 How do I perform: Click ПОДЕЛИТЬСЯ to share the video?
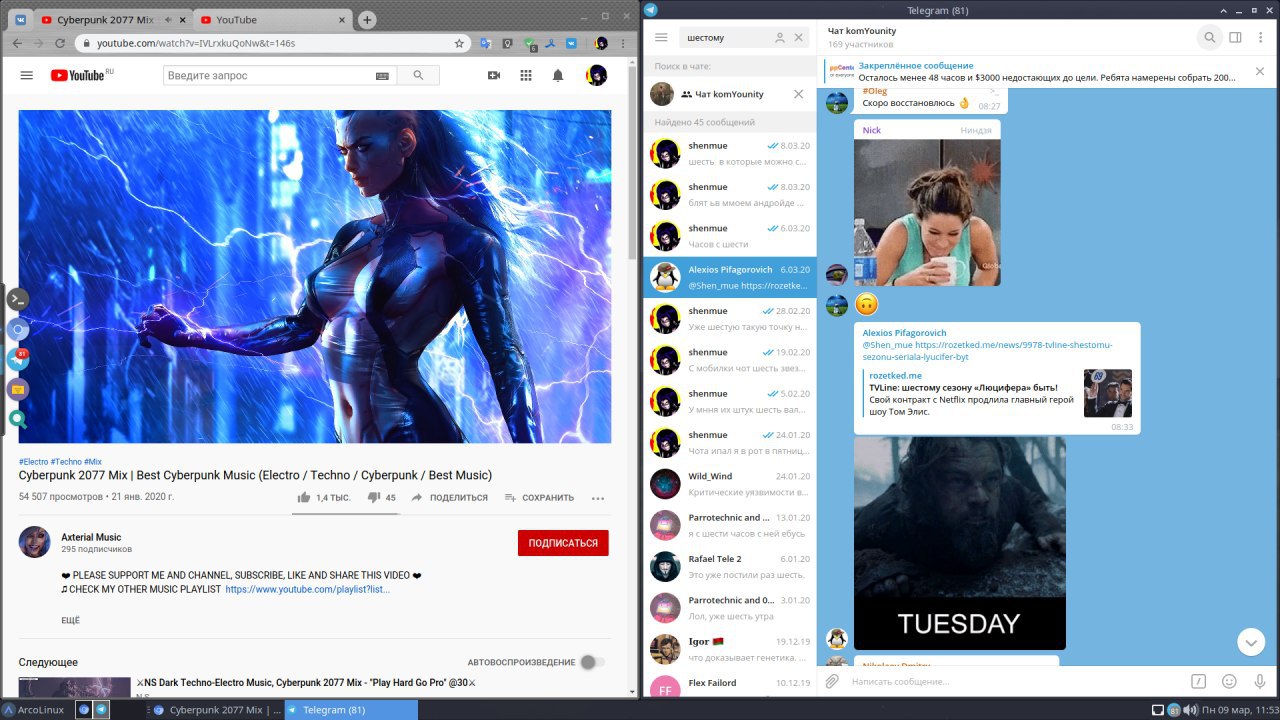449,497
